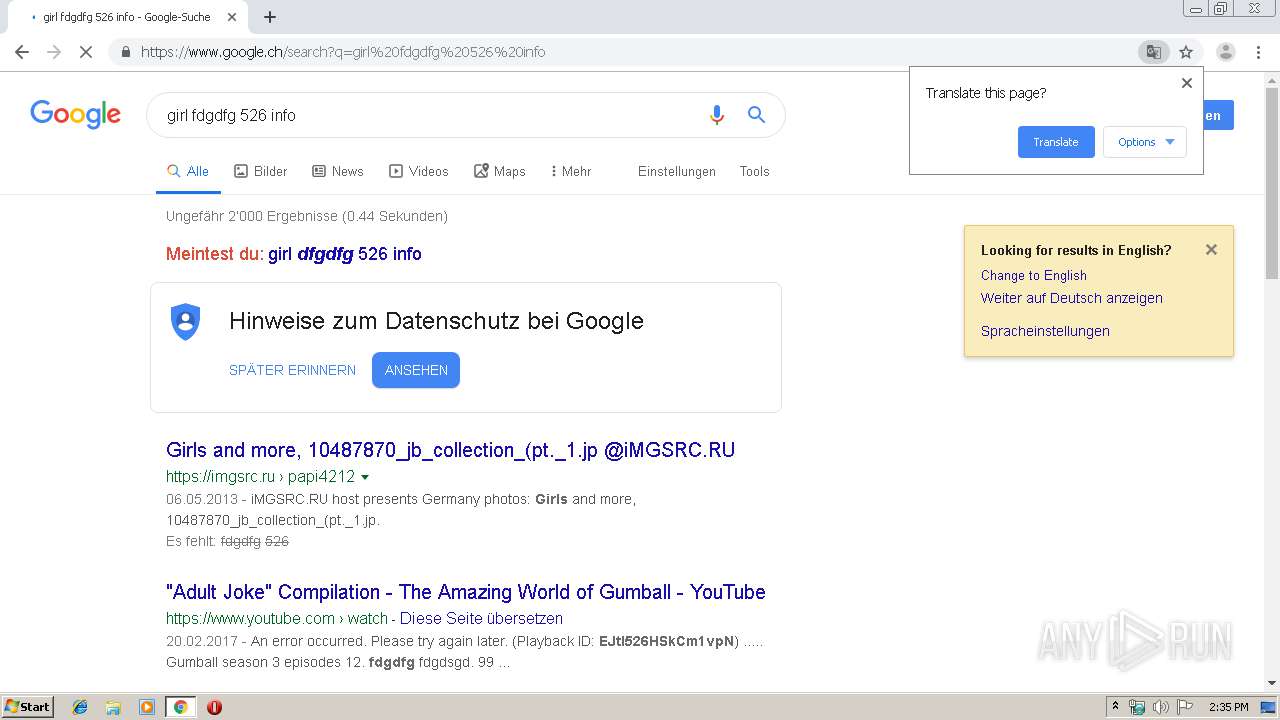
Task: Switch to the Videos tab
Action: pos(418,171)
